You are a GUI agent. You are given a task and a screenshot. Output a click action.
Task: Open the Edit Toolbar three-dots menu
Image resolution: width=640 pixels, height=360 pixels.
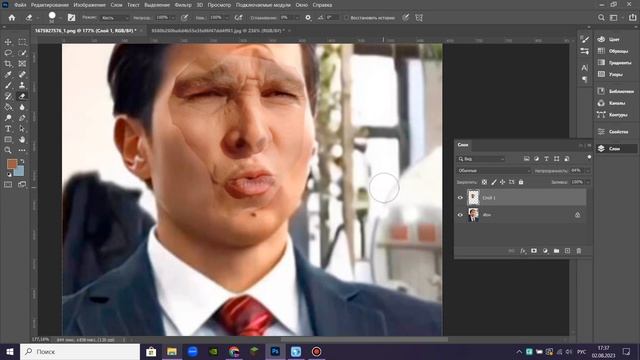click(22, 150)
